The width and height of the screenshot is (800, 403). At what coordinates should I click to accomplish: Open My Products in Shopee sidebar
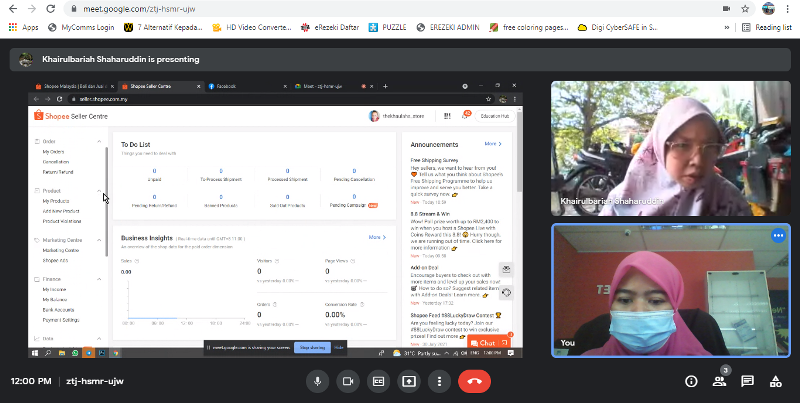[56, 201]
